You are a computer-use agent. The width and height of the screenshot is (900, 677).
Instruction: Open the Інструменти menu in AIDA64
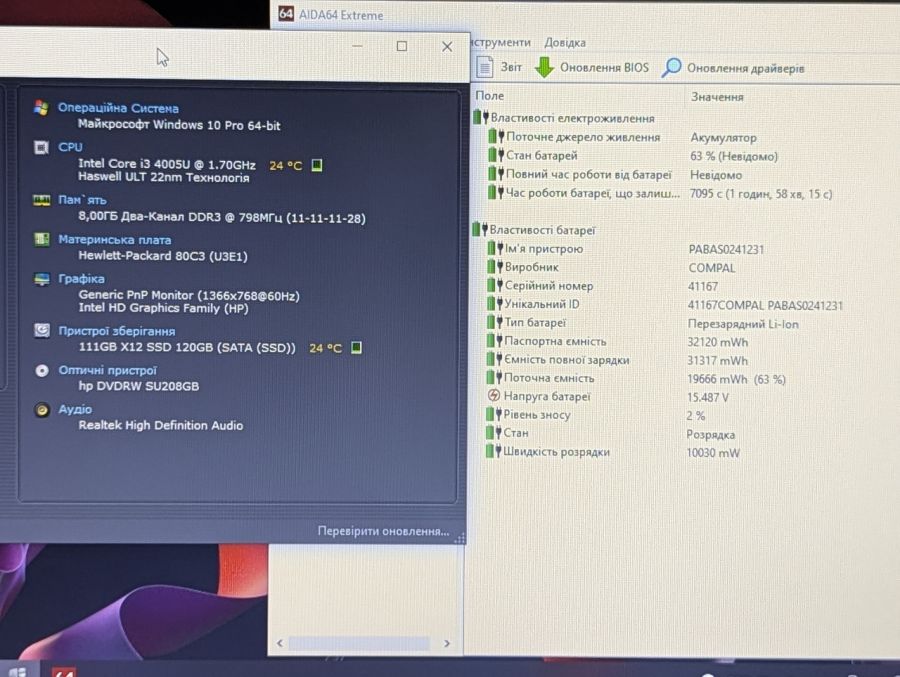(x=501, y=42)
